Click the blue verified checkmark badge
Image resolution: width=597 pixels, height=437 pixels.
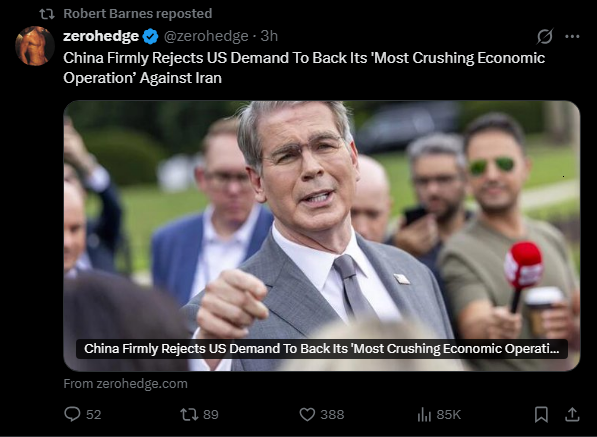point(150,37)
